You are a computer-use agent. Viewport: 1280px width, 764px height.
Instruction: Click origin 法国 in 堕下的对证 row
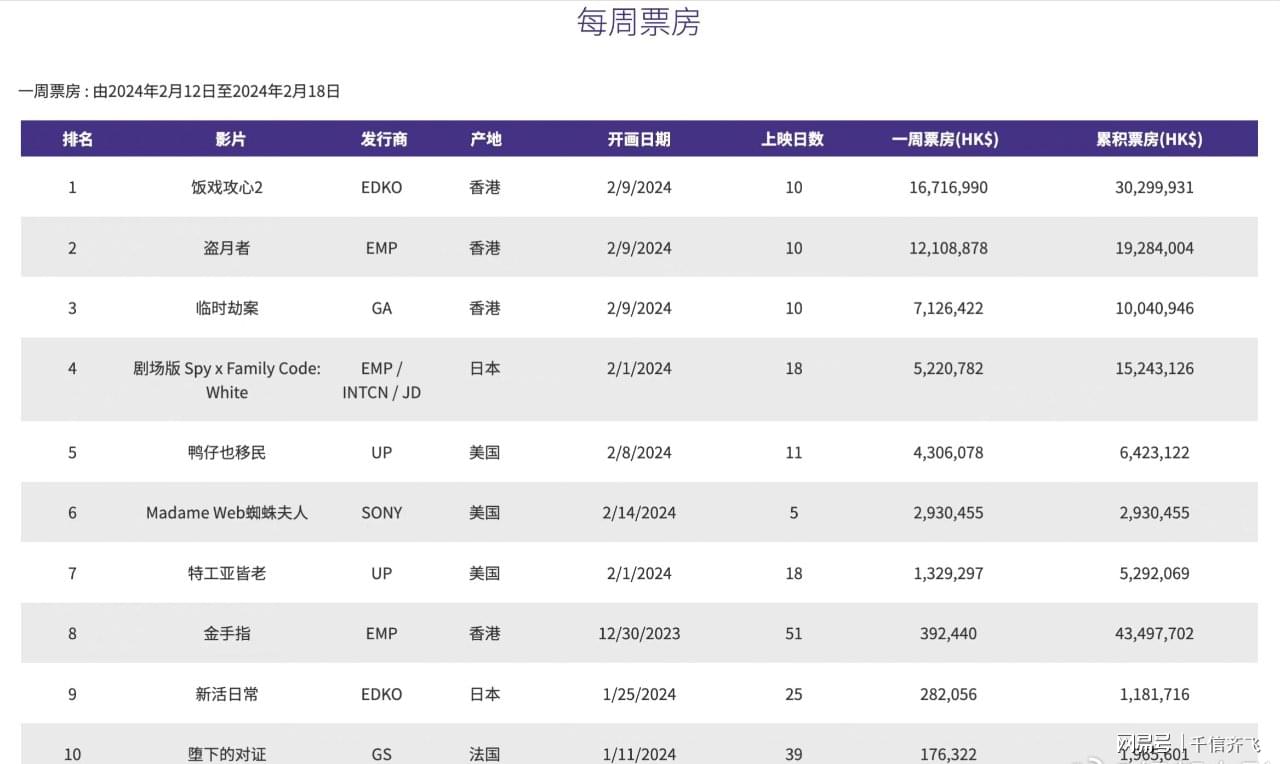point(485,754)
